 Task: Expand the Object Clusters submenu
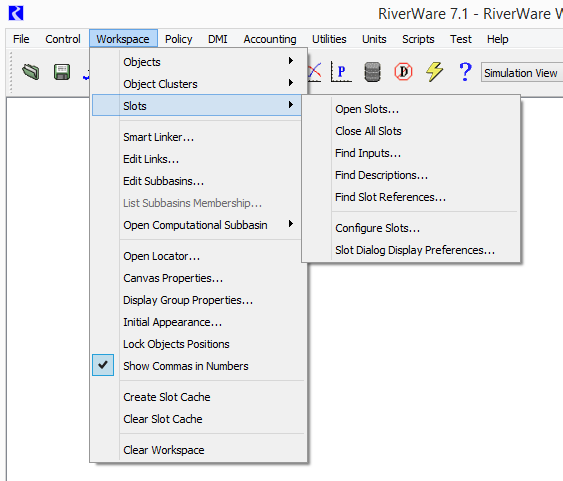(196, 84)
